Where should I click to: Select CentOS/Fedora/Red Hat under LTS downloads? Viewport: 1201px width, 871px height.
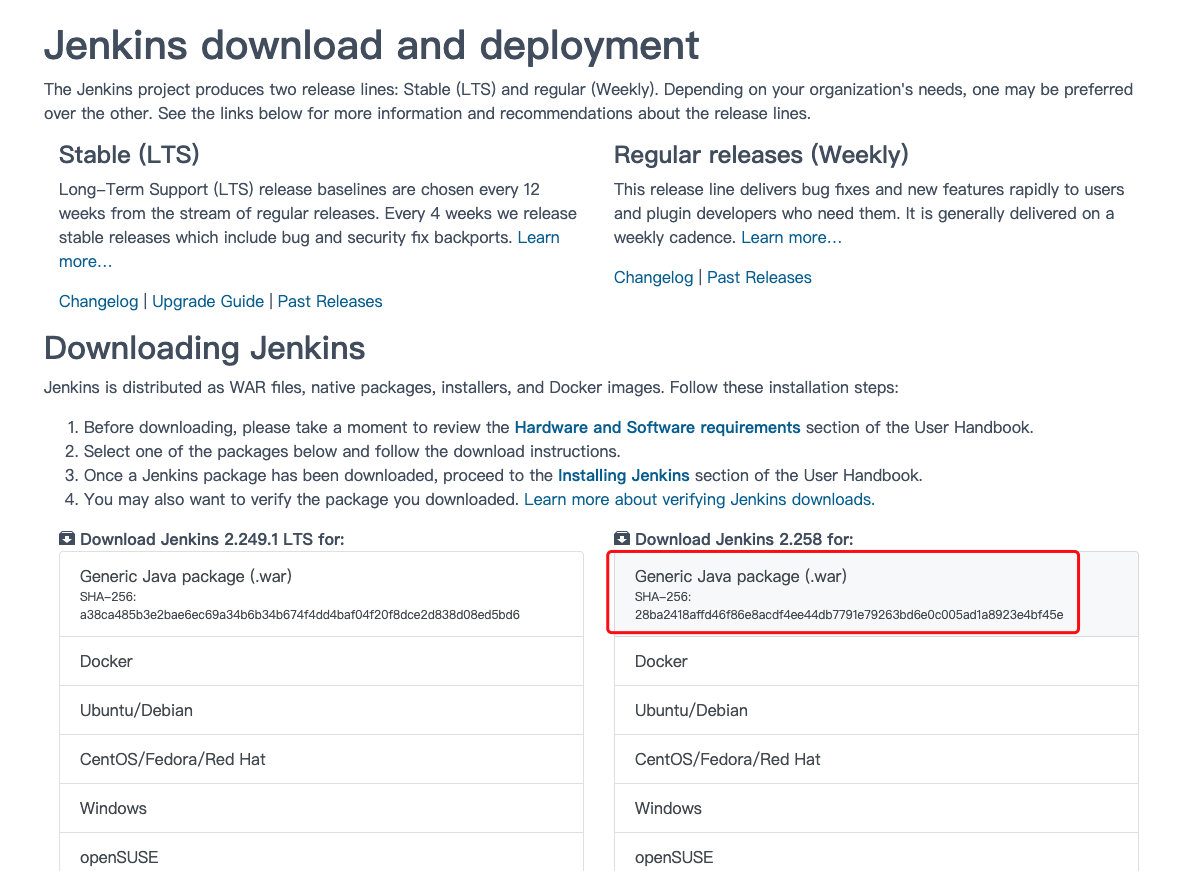coord(321,759)
